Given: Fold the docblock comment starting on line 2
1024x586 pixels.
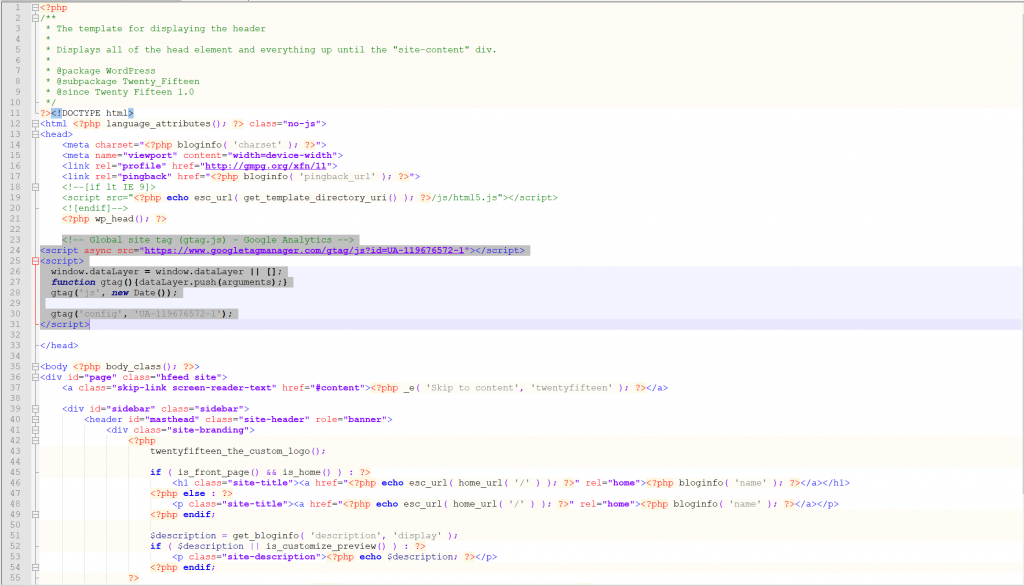Looking at the screenshot, I should pyautogui.click(x=36, y=18).
